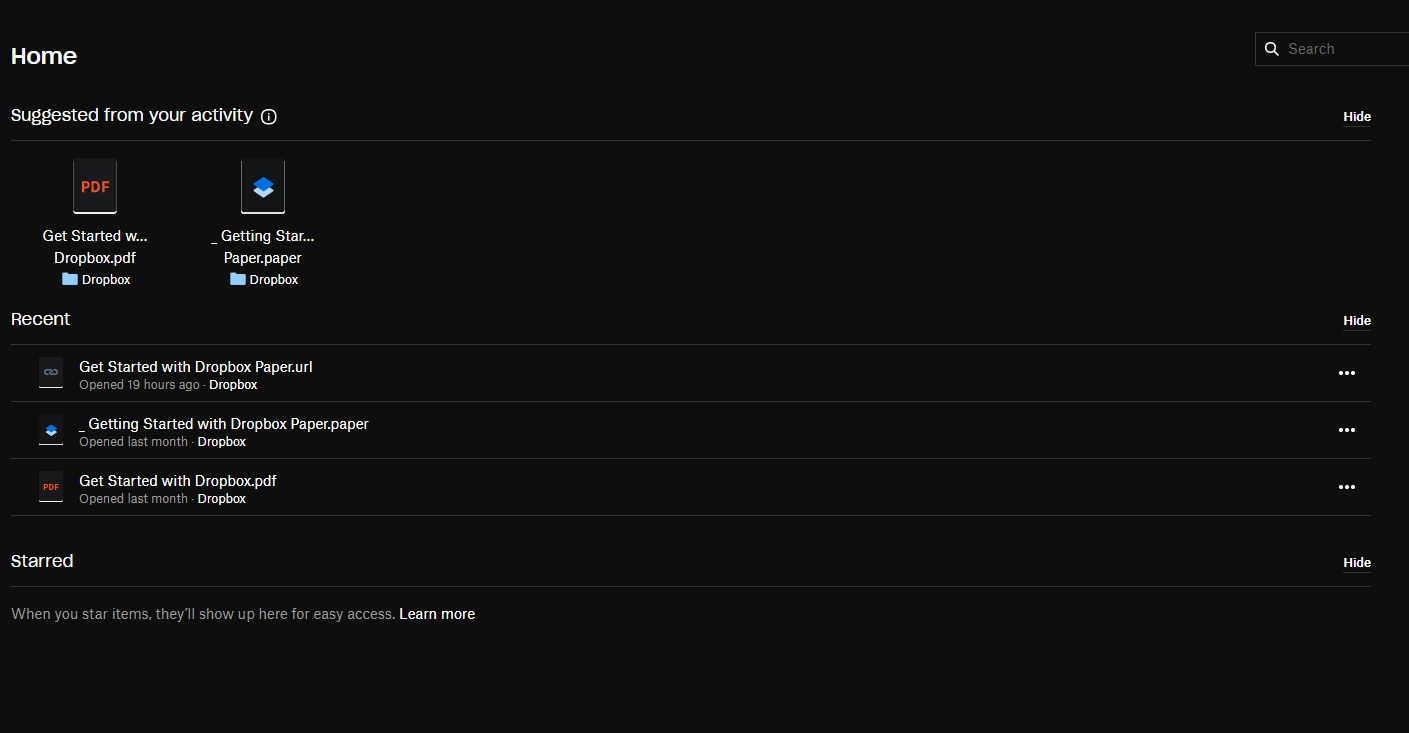Click inside the Search input field

(x=1340, y=48)
